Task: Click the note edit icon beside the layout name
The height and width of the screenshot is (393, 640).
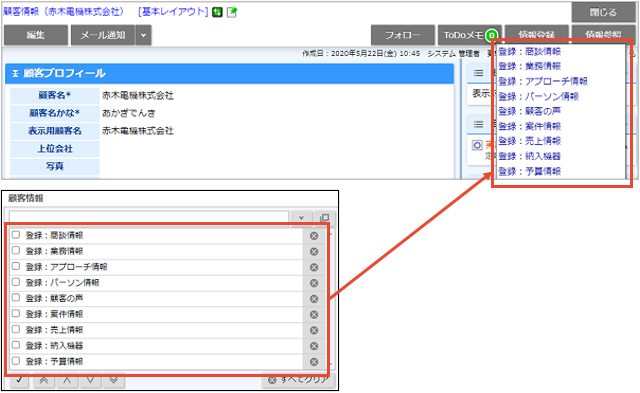Action: (232, 12)
